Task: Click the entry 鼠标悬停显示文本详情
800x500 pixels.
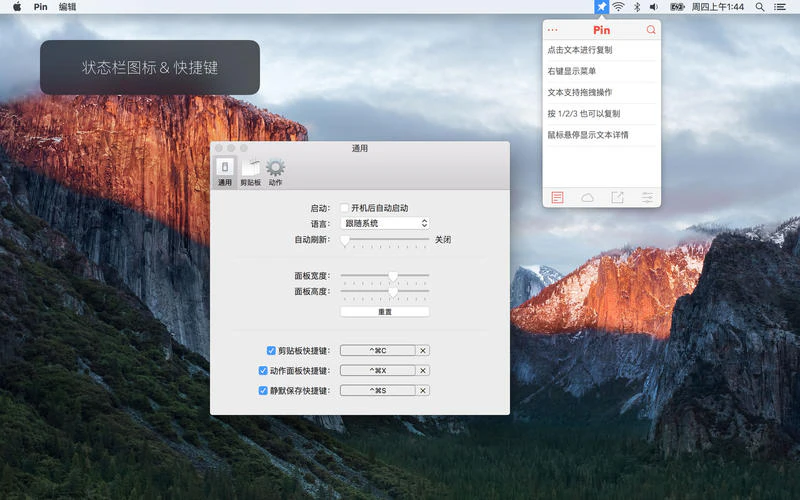Action: point(602,135)
